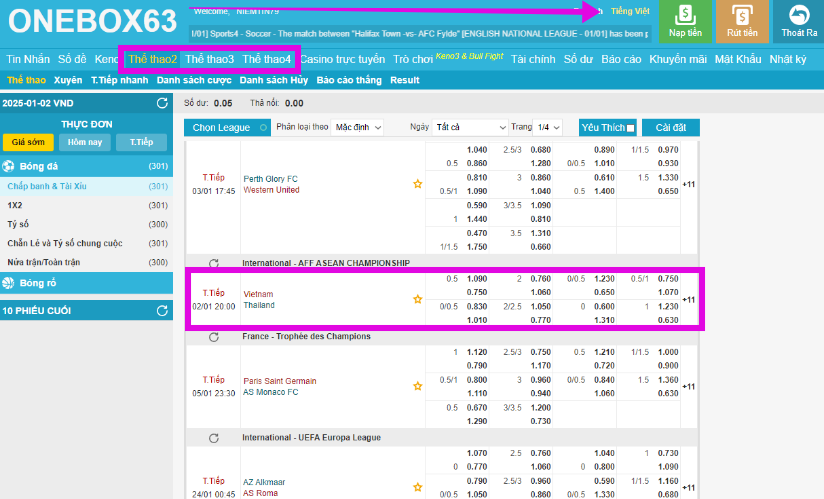Click the Nạp tiền deposit icon
This screenshot has width=824, height=499.
(x=685, y=15)
